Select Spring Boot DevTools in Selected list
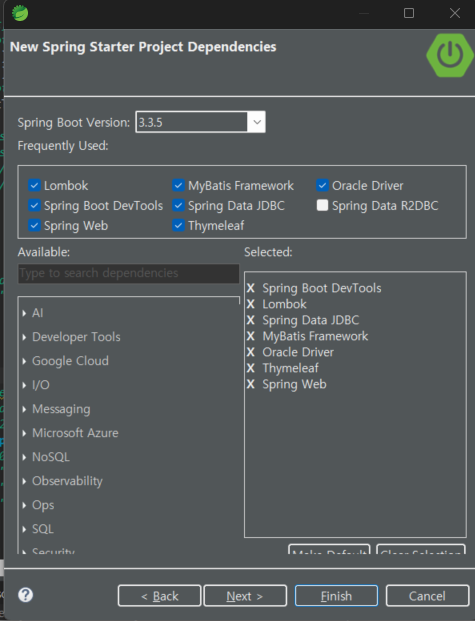This screenshot has width=475, height=621. click(x=322, y=288)
